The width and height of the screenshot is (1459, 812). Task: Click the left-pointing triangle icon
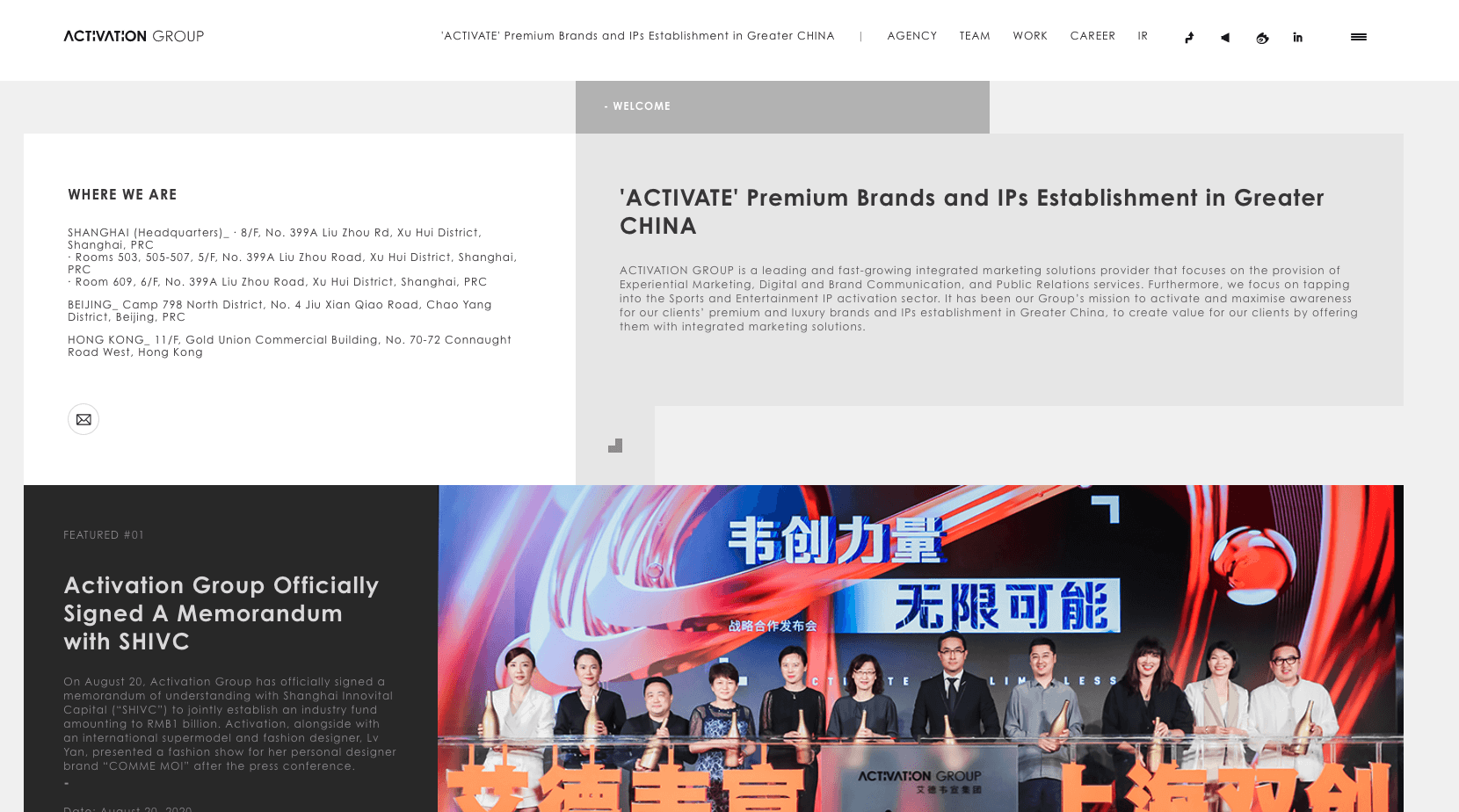(1225, 37)
